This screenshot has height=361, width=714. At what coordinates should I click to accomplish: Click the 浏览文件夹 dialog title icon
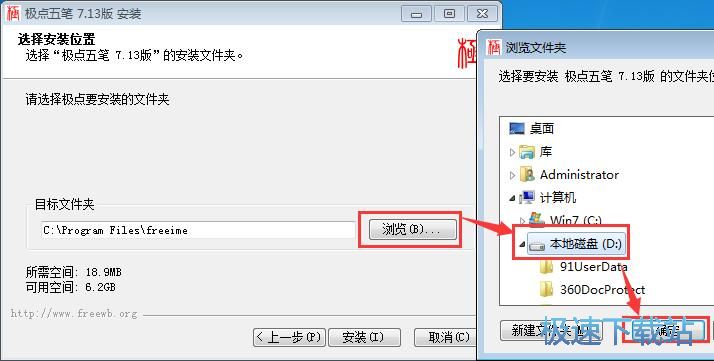click(x=494, y=47)
